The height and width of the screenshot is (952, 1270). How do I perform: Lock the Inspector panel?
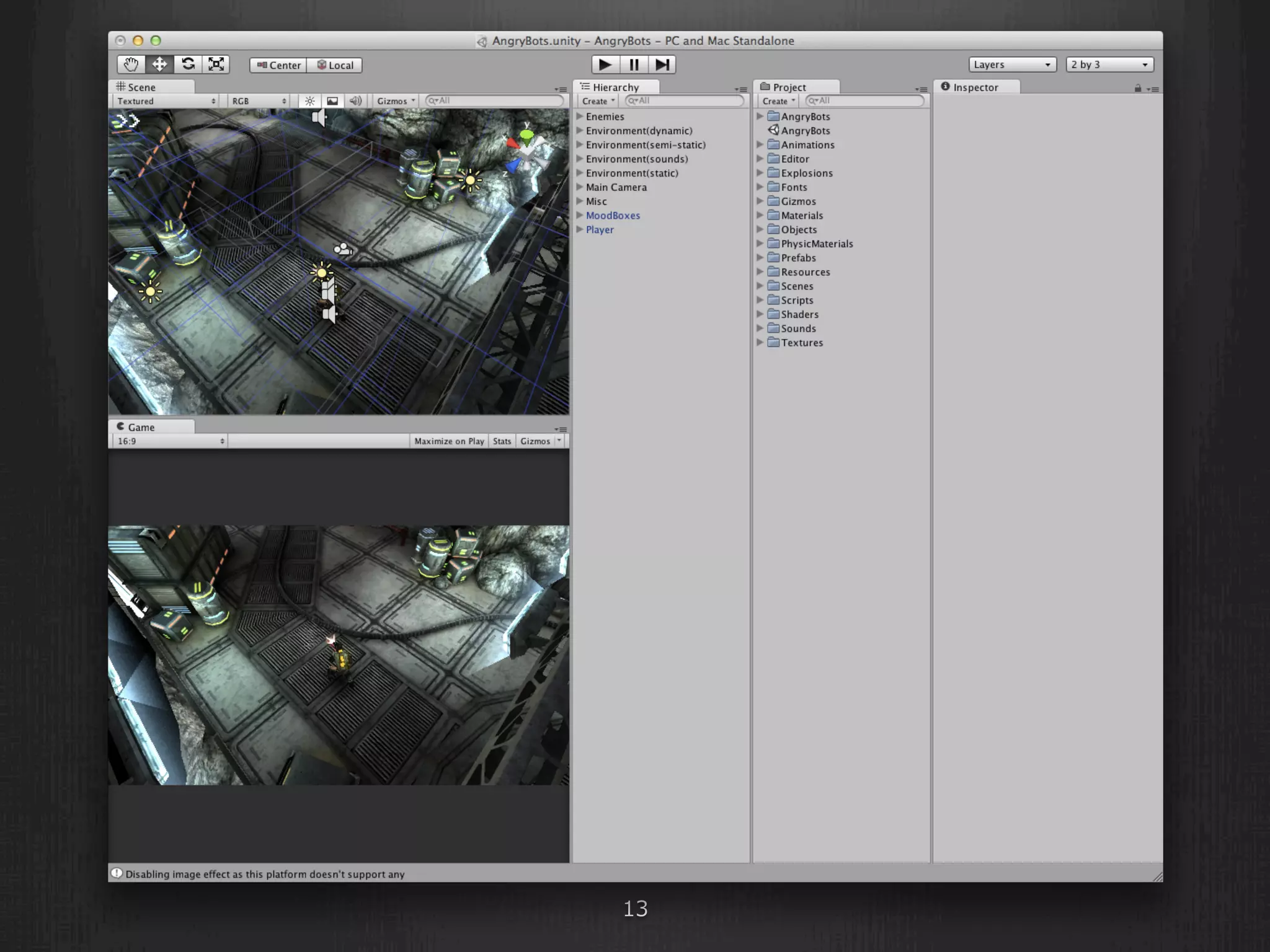coord(1137,89)
